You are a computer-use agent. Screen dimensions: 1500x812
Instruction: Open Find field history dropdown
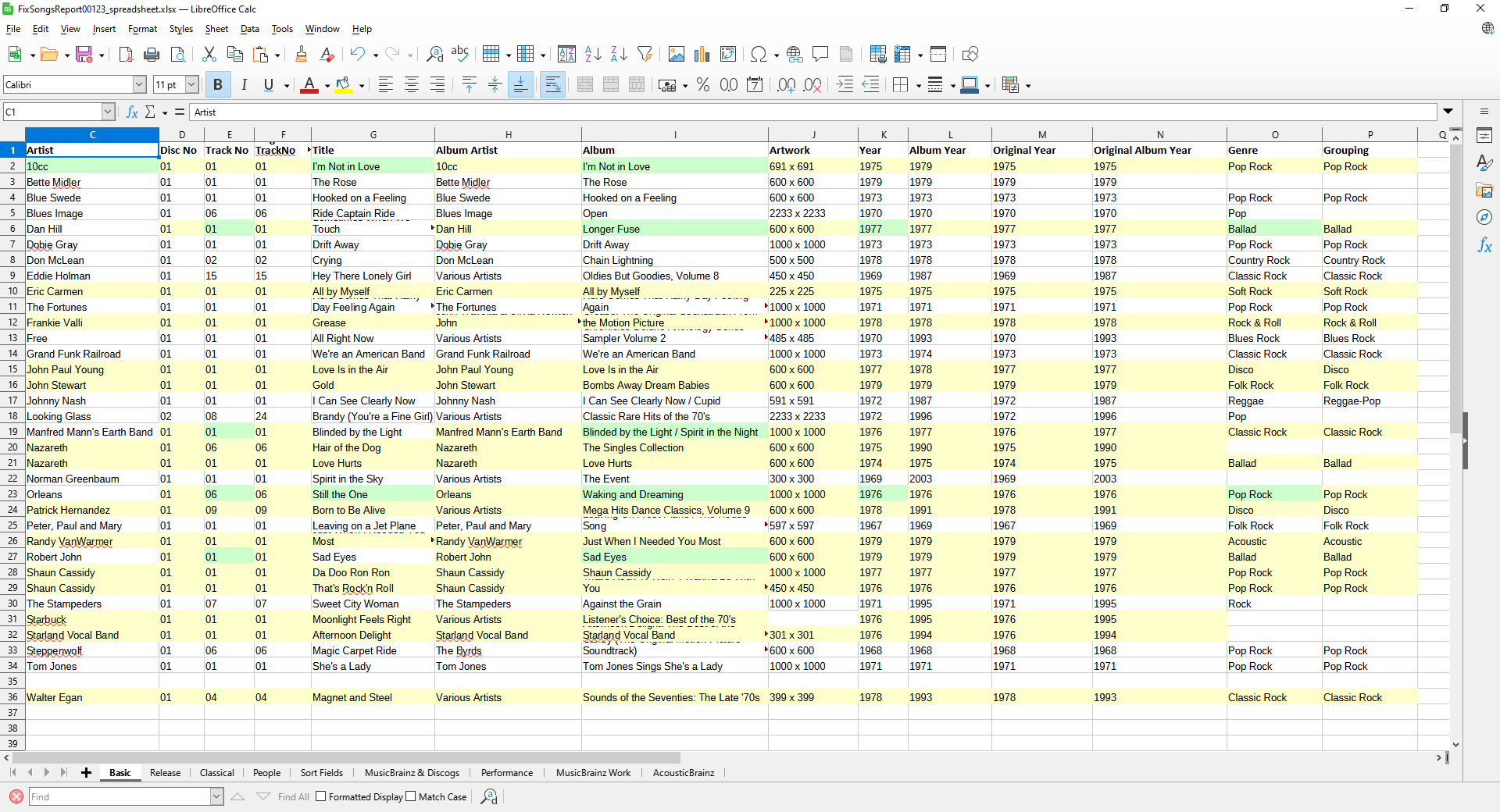(216, 796)
